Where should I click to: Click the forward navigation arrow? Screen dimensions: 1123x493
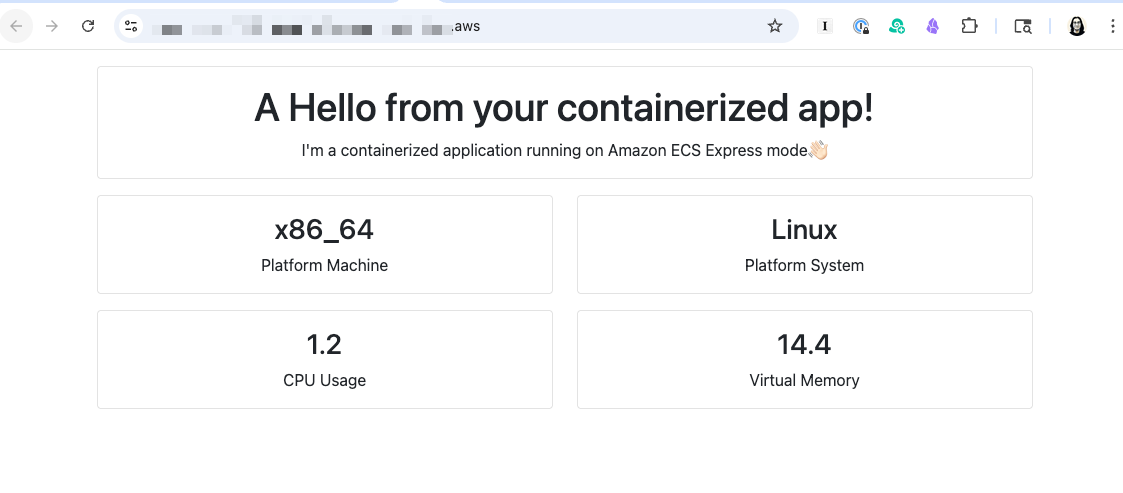click(x=52, y=26)
